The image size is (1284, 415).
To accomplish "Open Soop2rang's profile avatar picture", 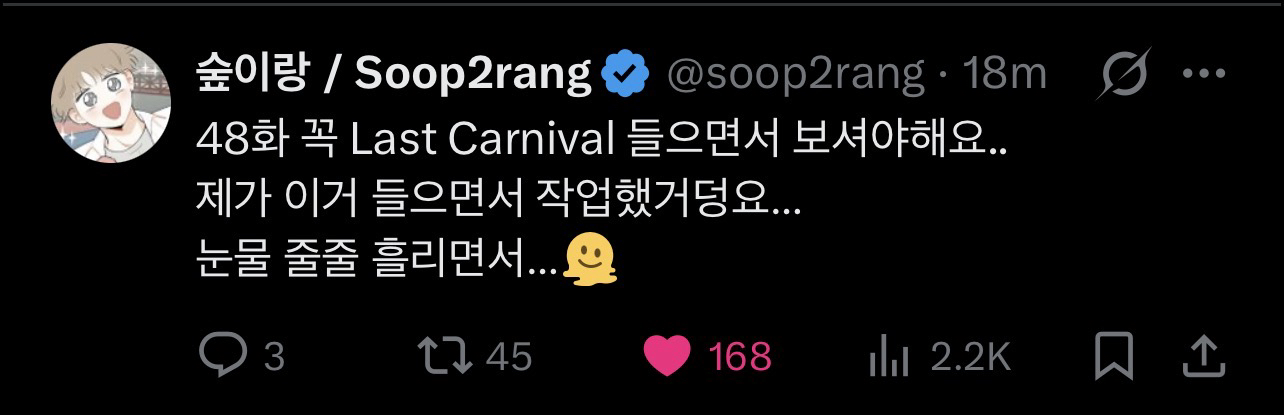I will pos(109,102).
